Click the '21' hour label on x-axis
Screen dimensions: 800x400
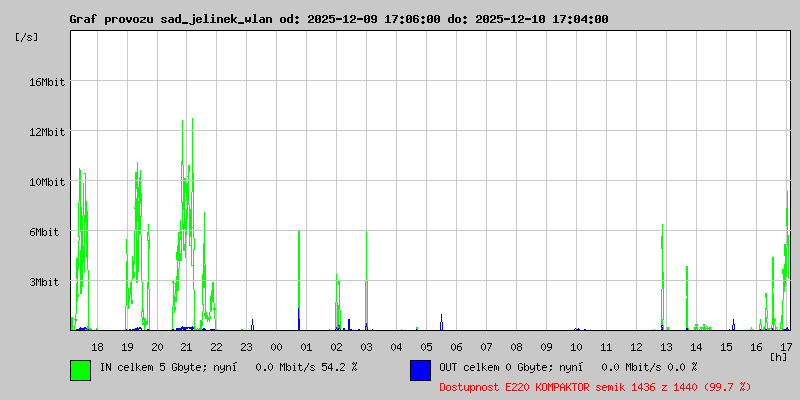tap(187, 347)
